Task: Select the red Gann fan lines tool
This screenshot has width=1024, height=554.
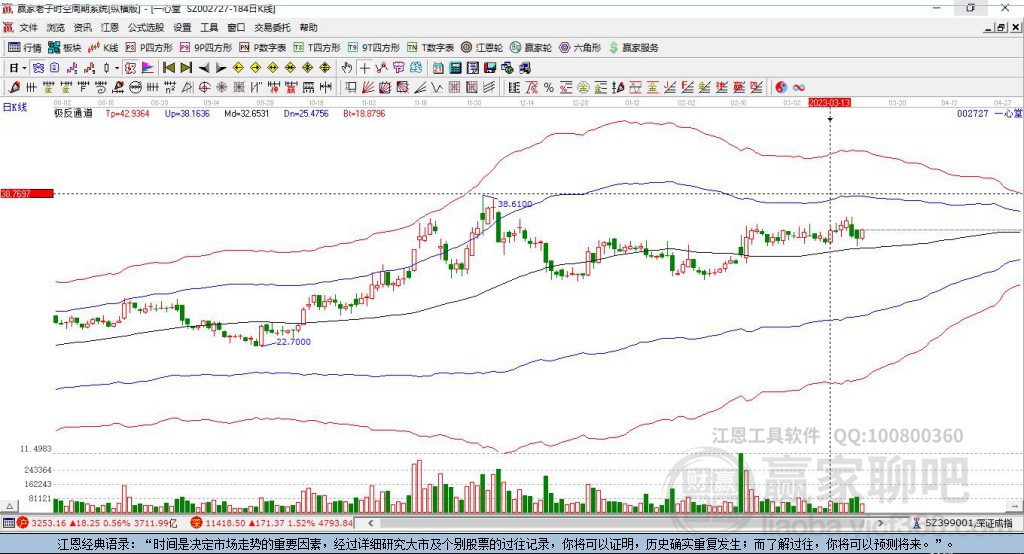Action: [x=368, y=87]
